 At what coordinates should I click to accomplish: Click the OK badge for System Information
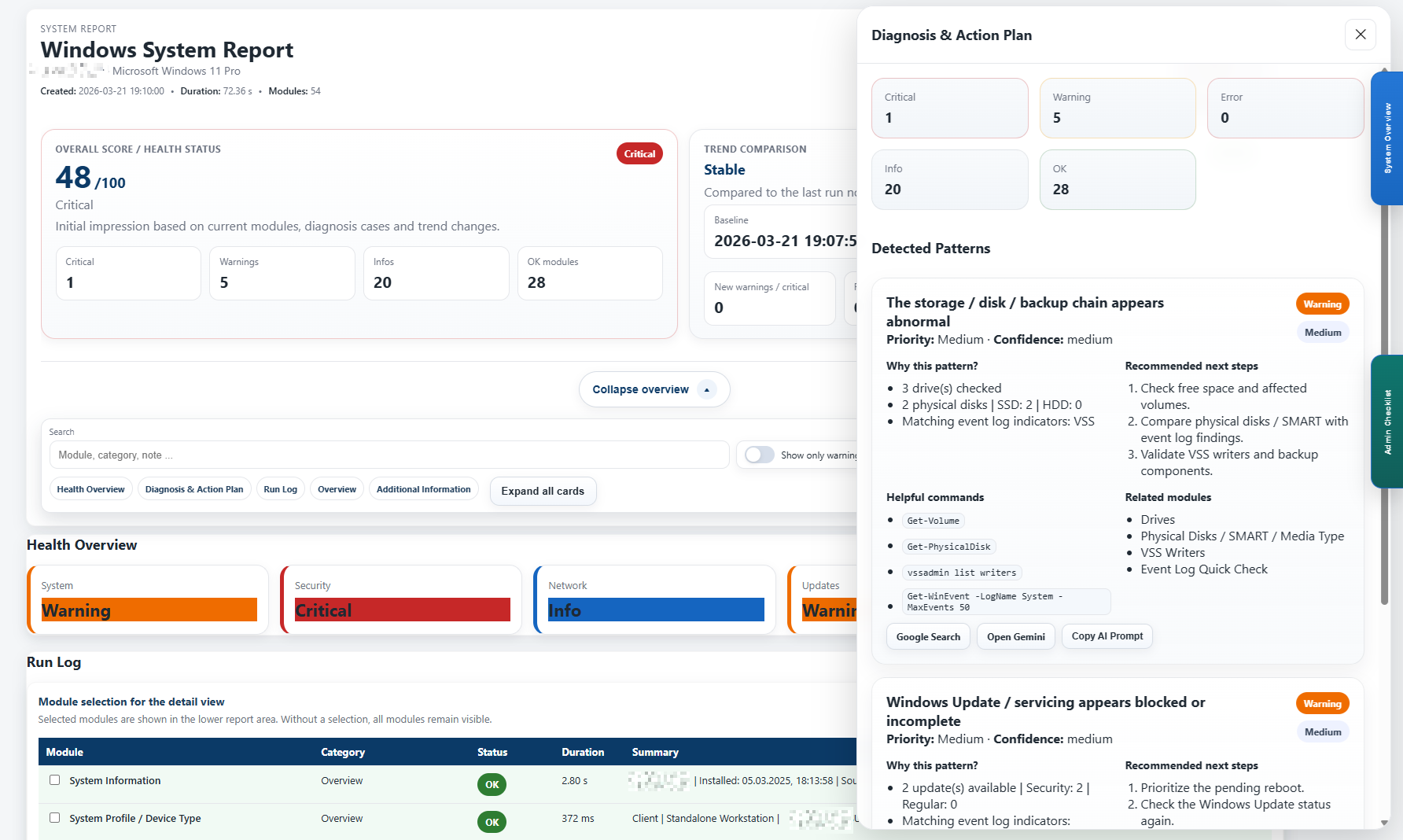[x=492, y=784]
